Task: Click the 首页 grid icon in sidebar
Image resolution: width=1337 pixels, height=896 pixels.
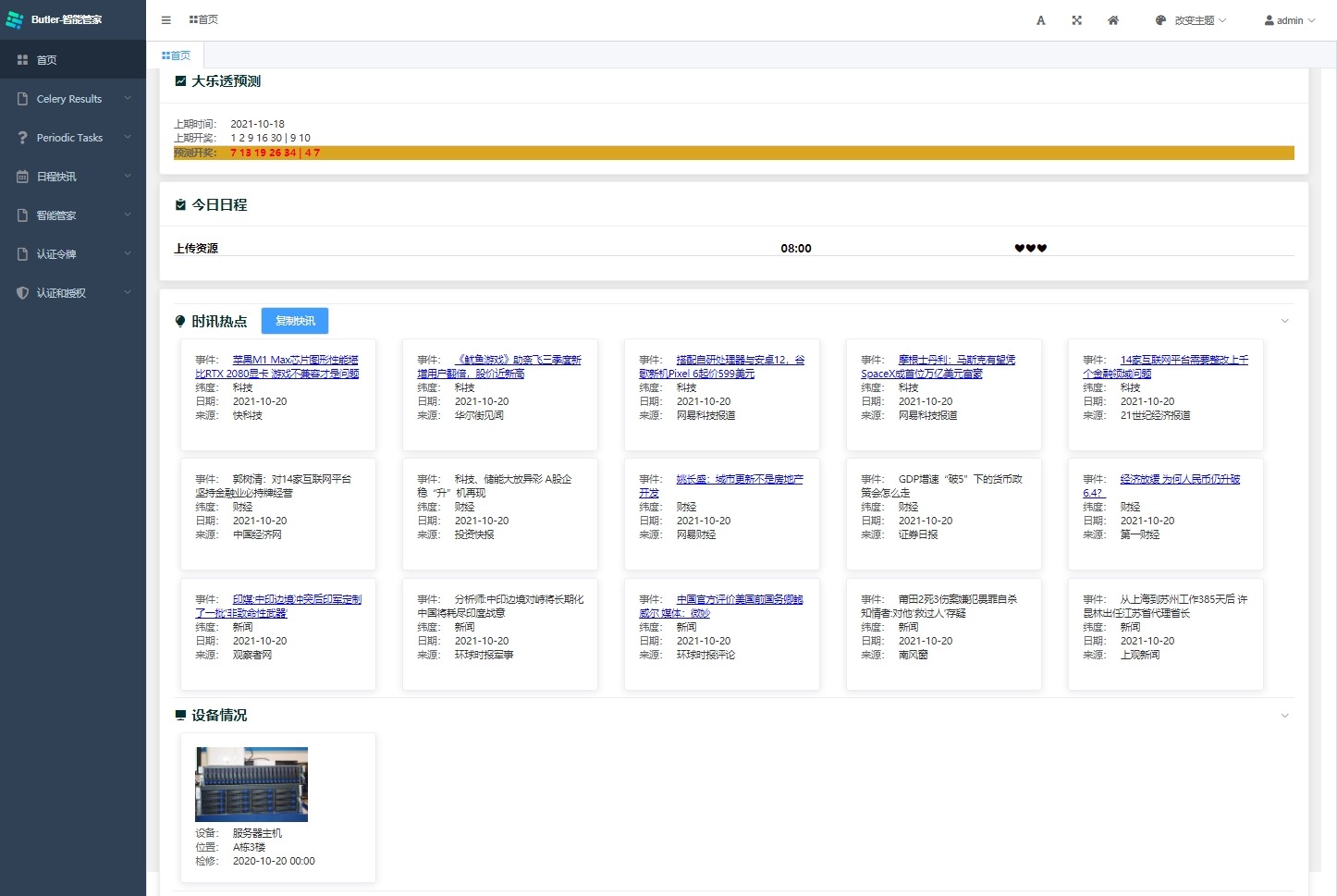Action: pos(22,60)
